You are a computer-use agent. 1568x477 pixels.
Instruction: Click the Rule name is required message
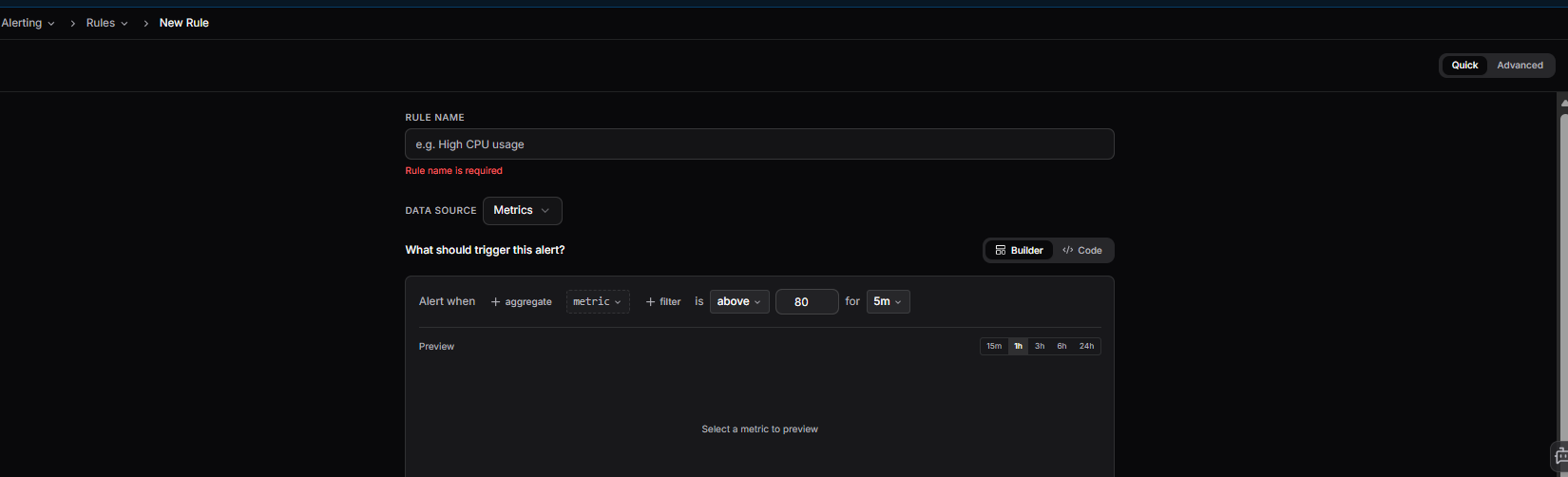point(454,171)
